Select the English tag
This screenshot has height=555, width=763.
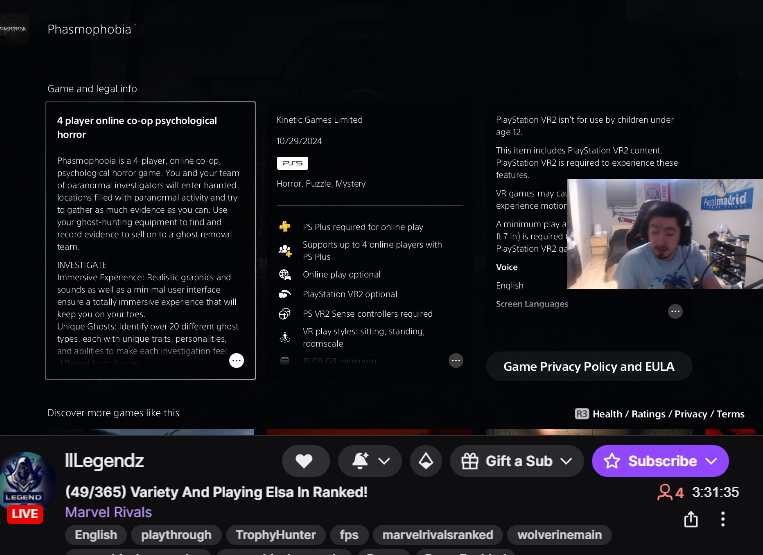pos(96,535)
